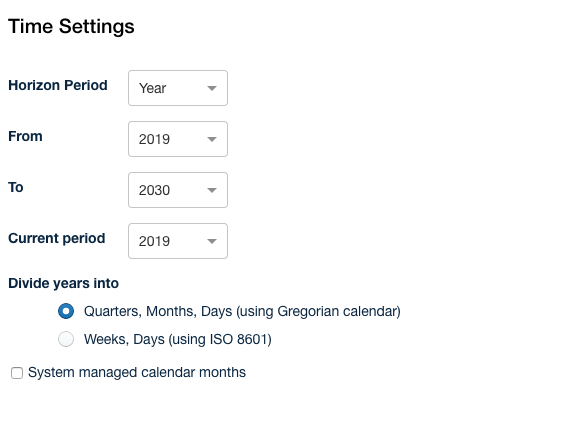Viewport: 580px width, 425px height.
Task: Open the From year dropdown
Action: coord(178,139)
